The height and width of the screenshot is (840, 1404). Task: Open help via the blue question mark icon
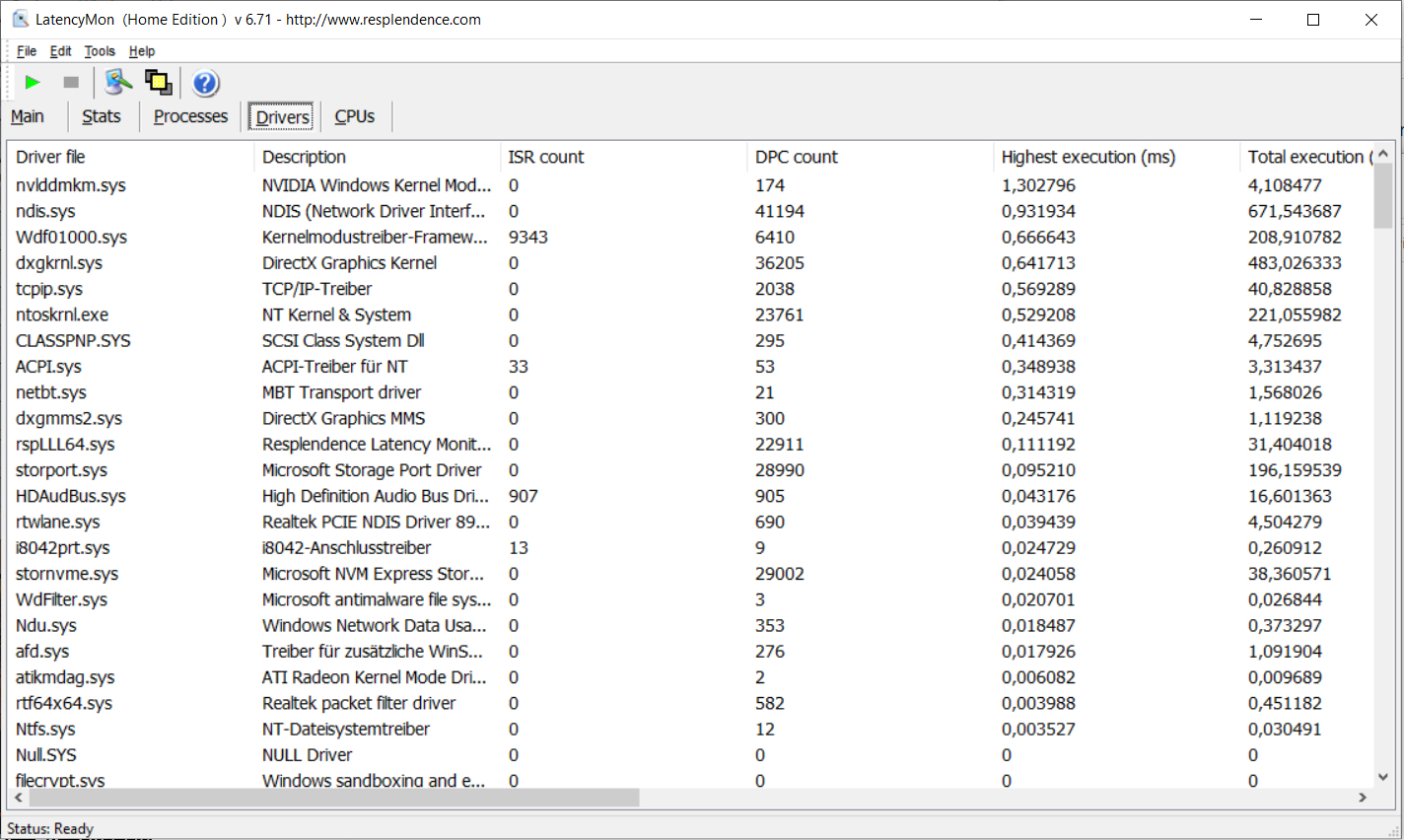205,83
